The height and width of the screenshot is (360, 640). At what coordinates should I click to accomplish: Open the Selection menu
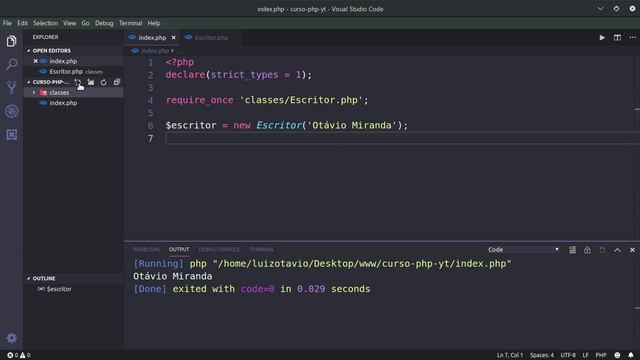click(x=45, y=23)
